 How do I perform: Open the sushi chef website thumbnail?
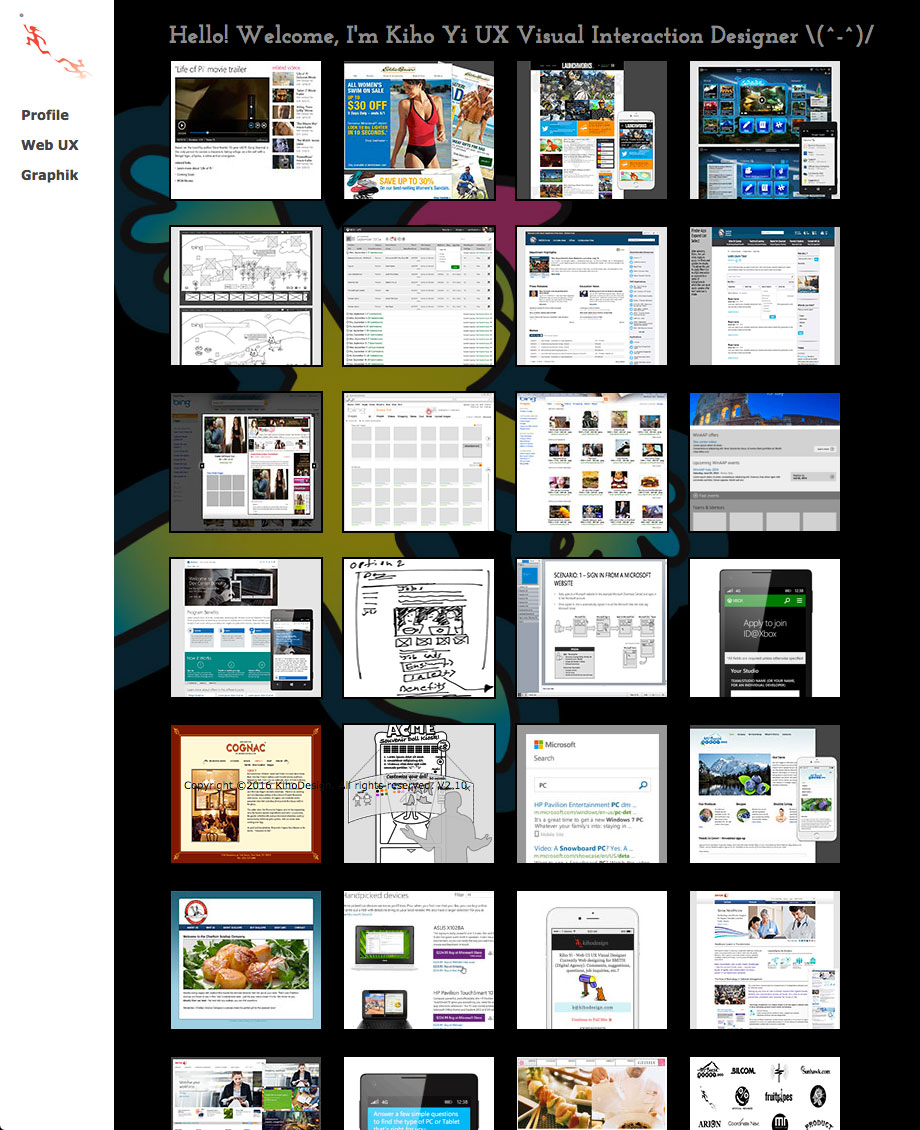(591, 1093)
